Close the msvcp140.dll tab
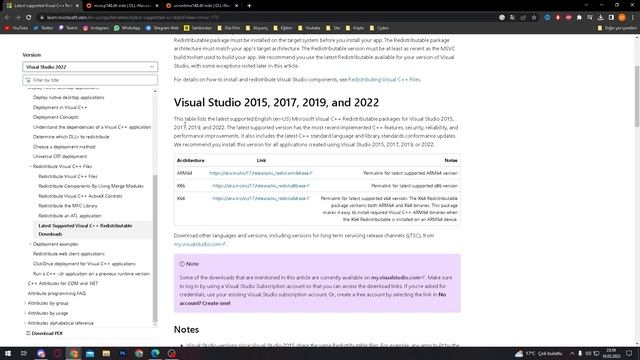This screenshot has width=640, height=360. [x=157, y=6]
